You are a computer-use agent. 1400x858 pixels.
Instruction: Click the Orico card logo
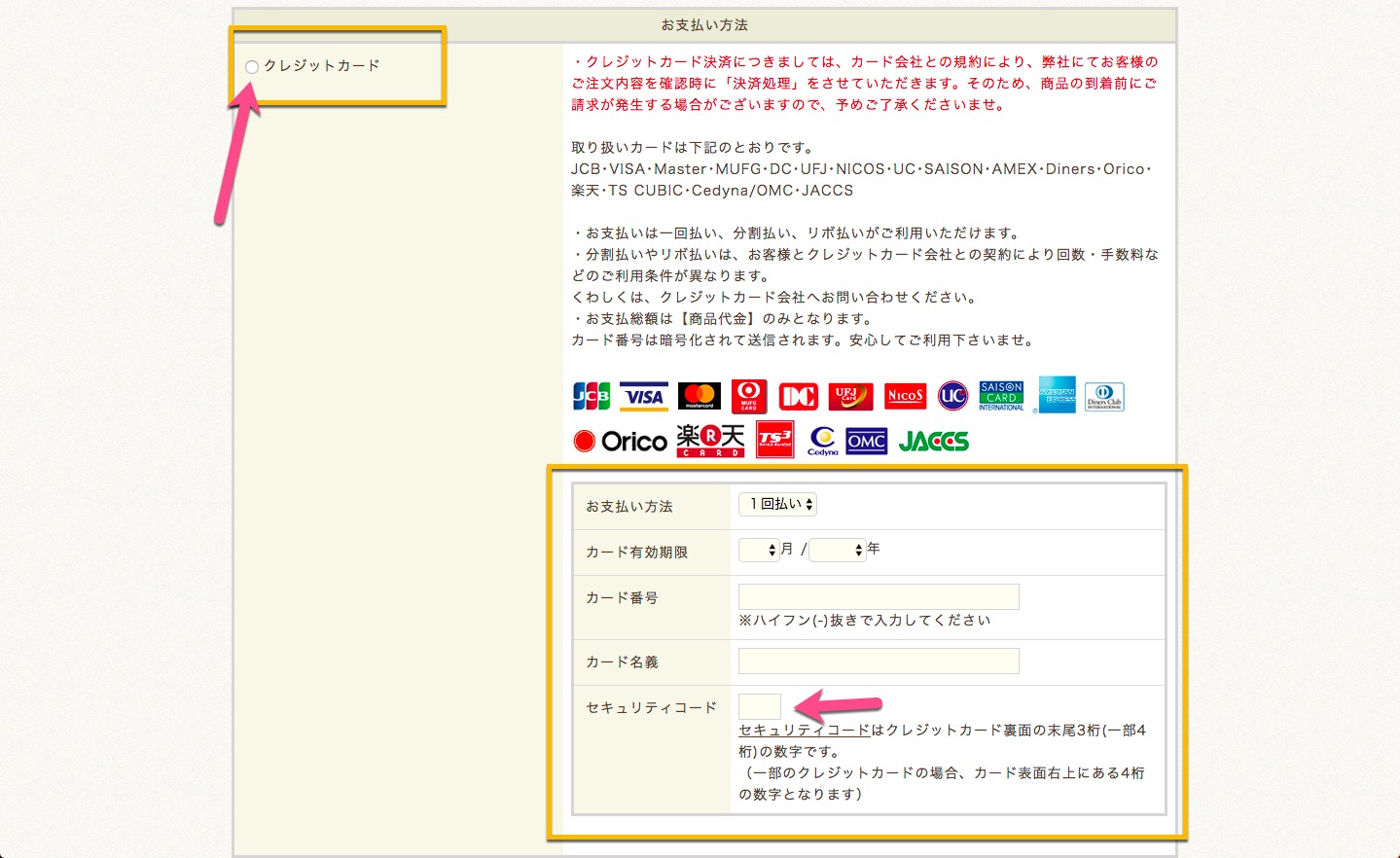(x=621, y=442)
